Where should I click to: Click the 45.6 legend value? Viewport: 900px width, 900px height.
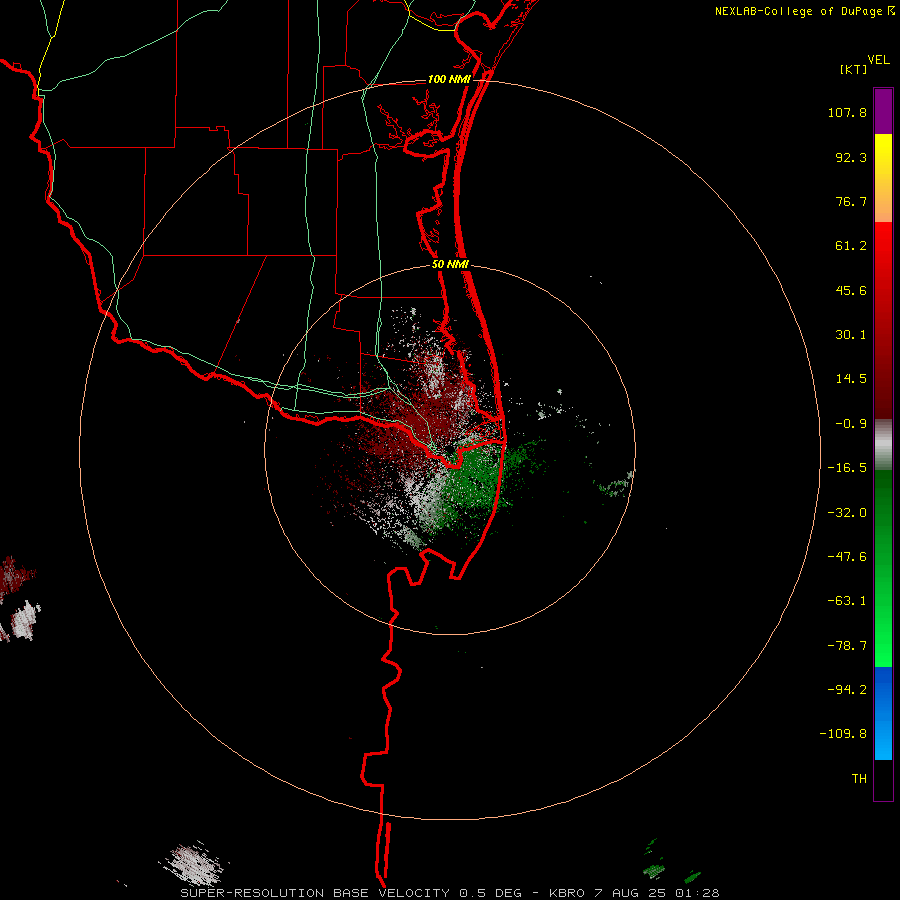coord(851,290)
